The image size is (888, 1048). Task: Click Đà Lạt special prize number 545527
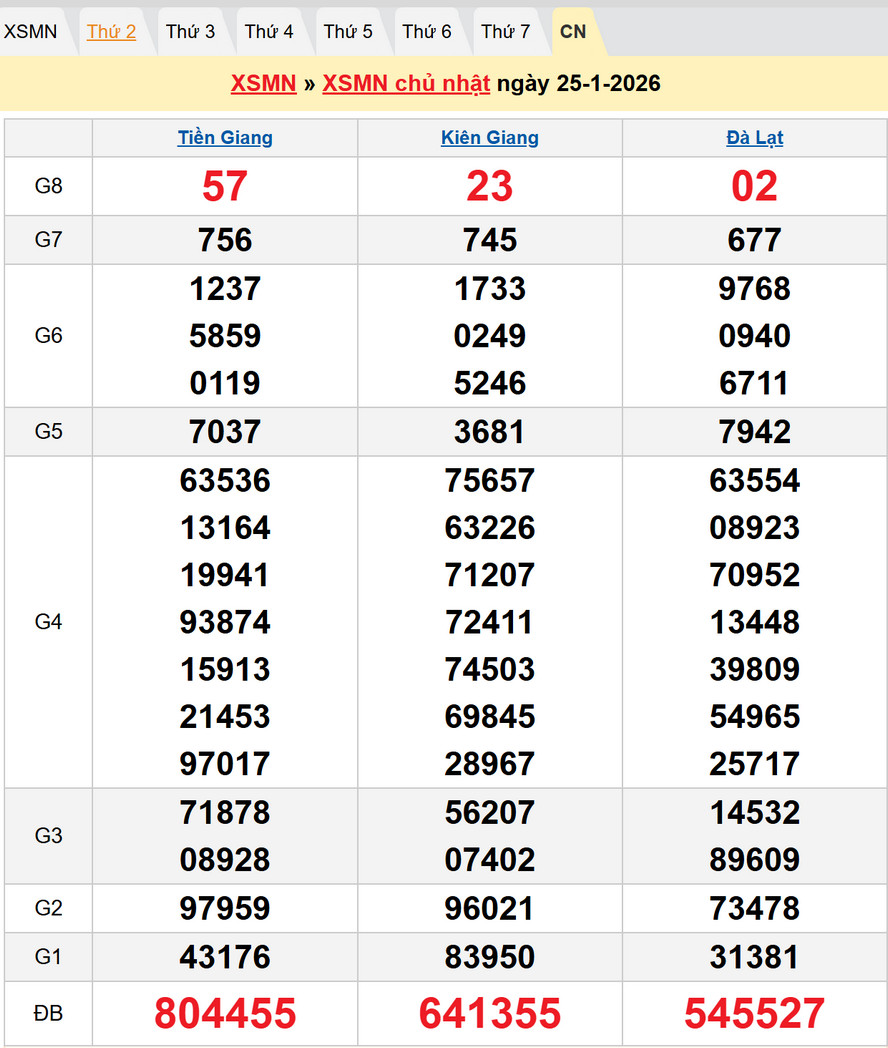coord(755,1013)
